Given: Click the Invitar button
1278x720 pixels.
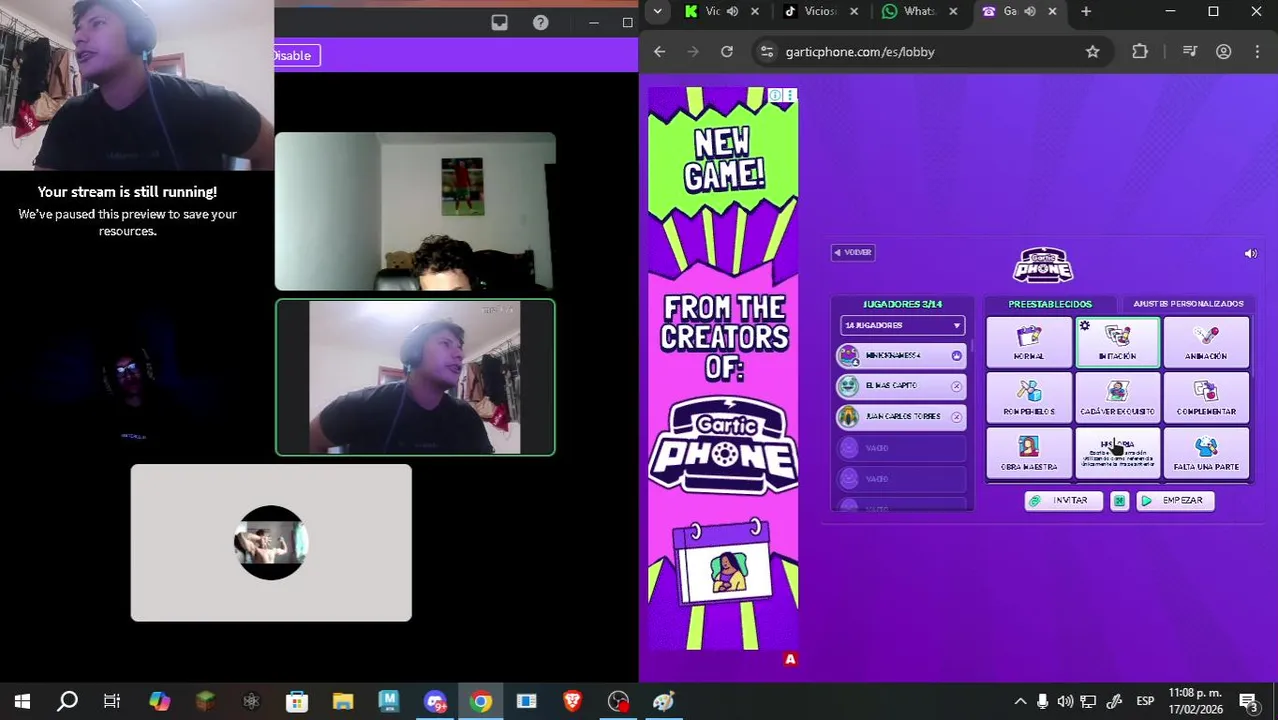Looking at the screenshot, I should click(1062, 500).
